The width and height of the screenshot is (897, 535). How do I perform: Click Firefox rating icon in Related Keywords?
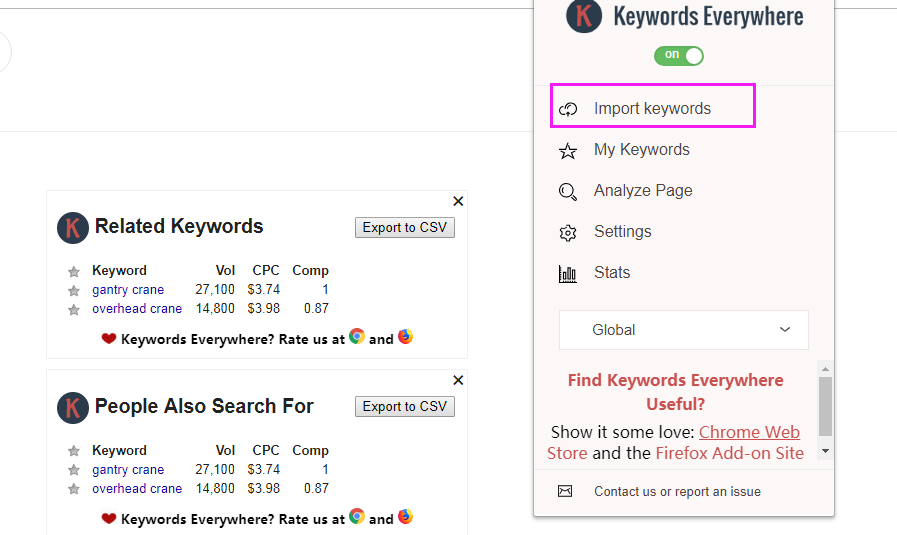coord(406,336)
